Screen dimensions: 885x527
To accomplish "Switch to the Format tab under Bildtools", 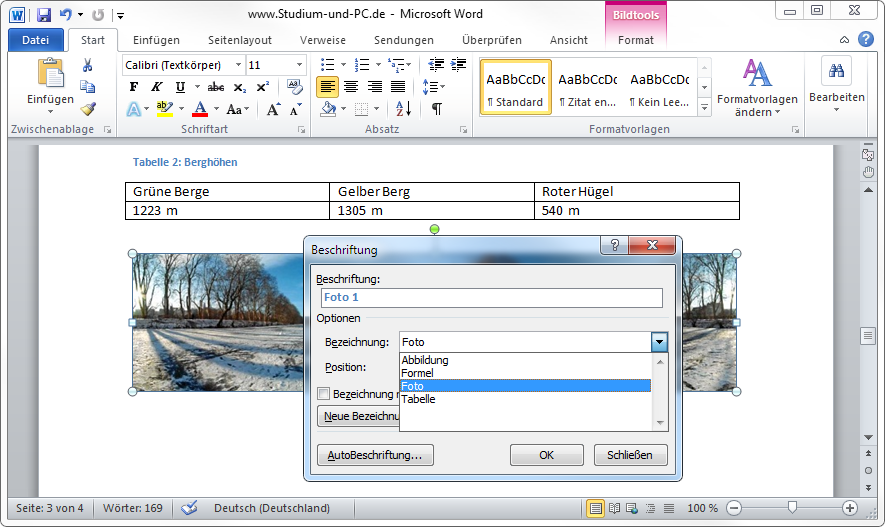I will pyautogui.click(x=636, y=40).
